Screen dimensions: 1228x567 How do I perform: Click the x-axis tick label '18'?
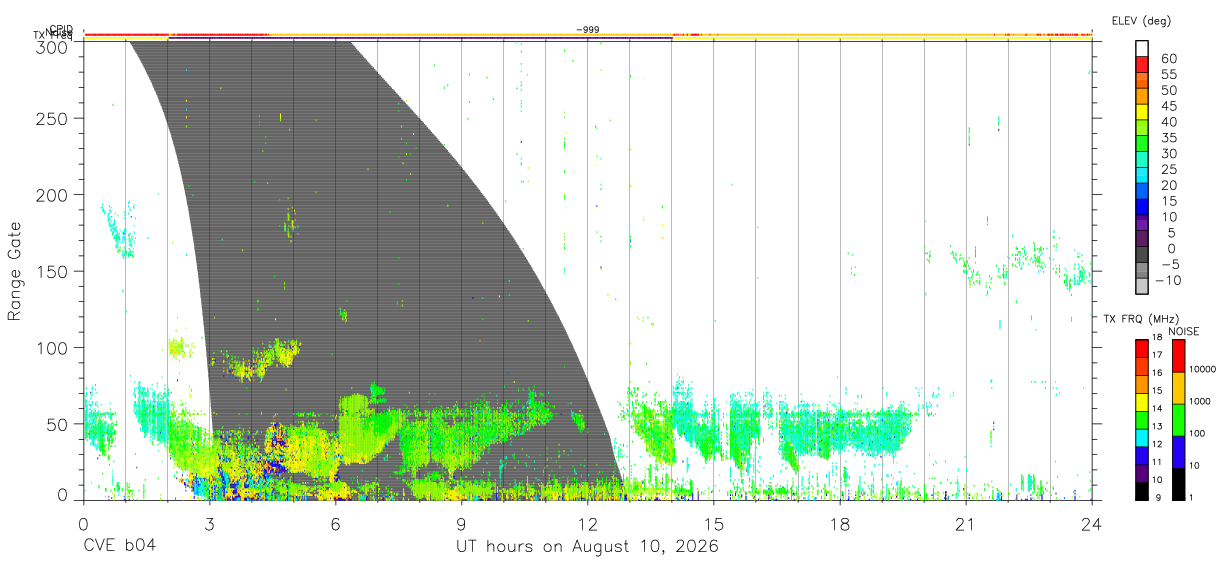840,524
